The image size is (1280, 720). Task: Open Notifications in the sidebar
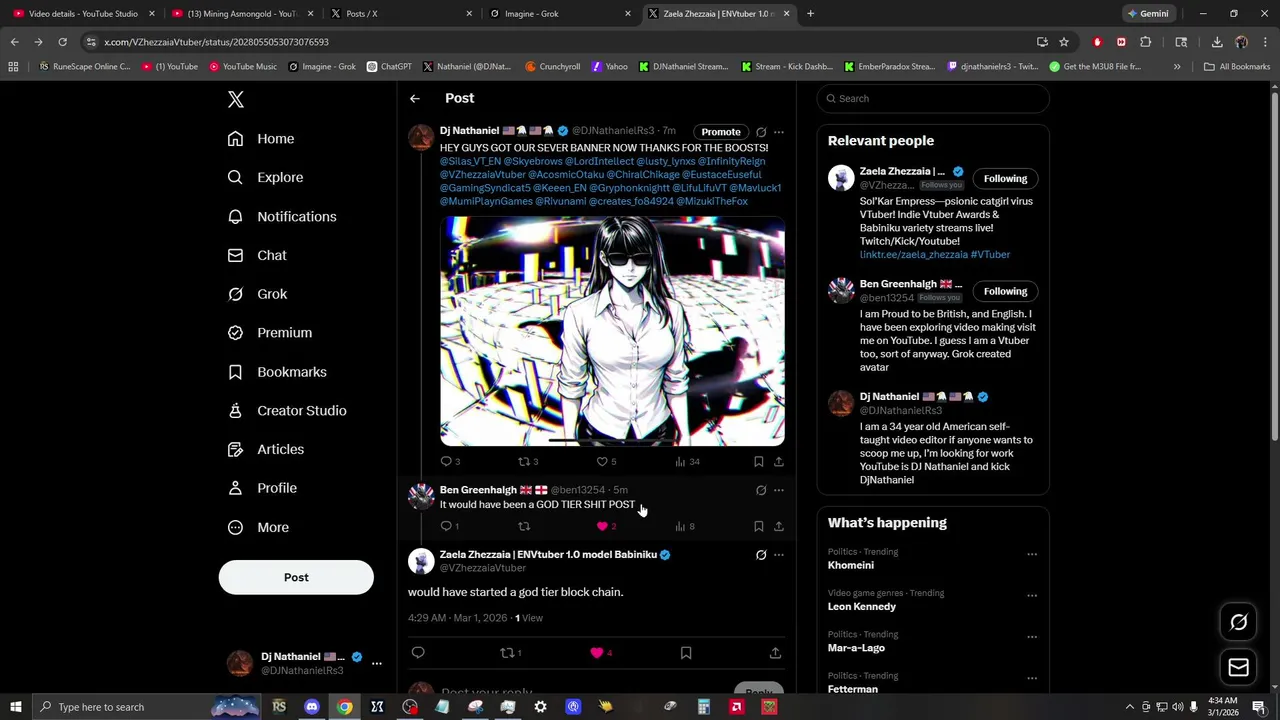(x=282, y=216)
